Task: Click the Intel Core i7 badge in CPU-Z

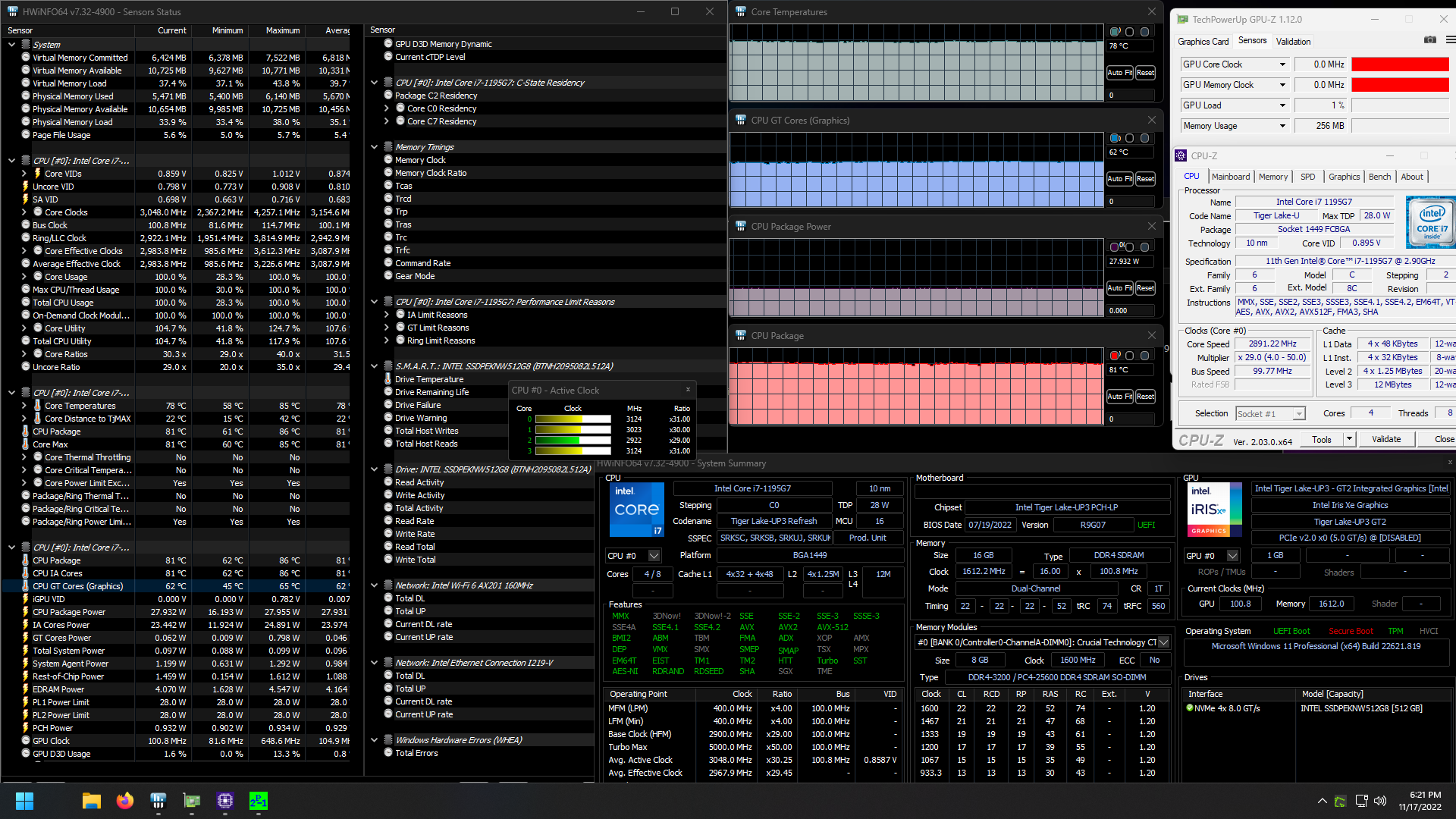Action: (1430, 222)
